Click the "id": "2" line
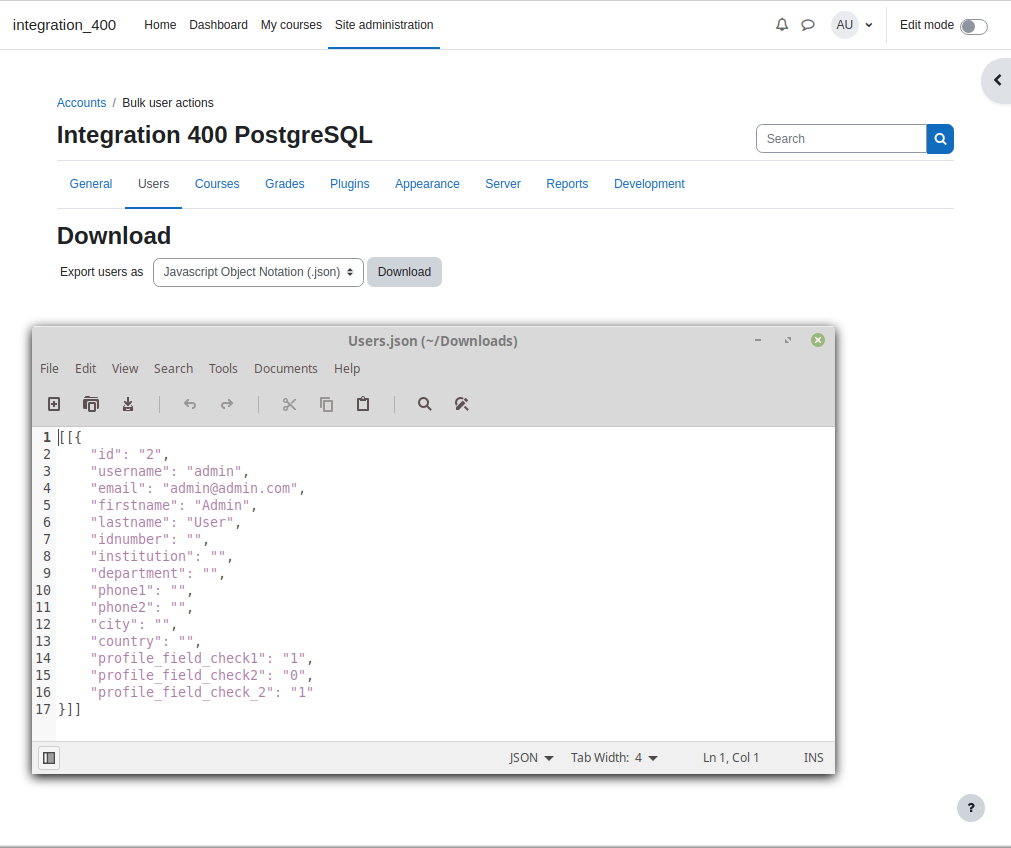 click(129, 455)
